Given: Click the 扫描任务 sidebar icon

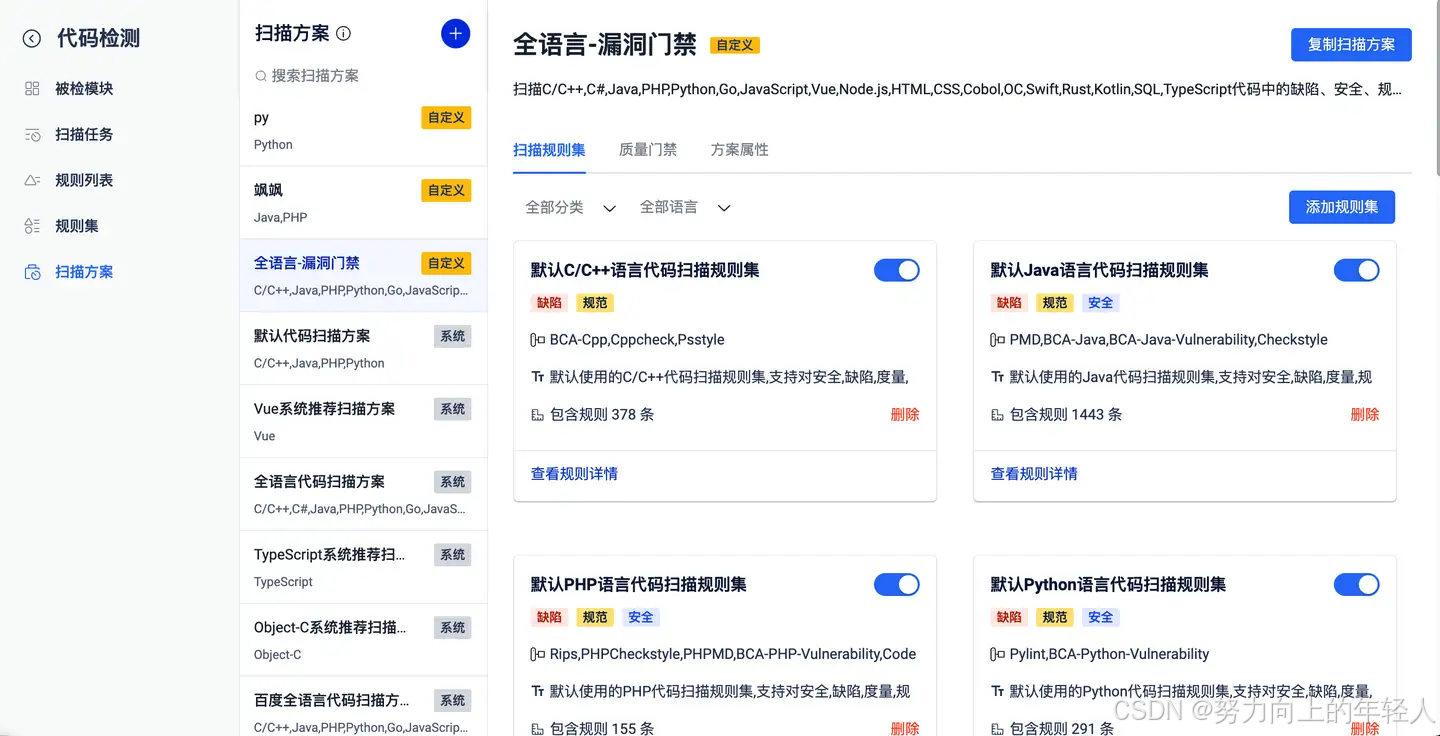Looking at the screenshot, I should [x=32, y=135].
